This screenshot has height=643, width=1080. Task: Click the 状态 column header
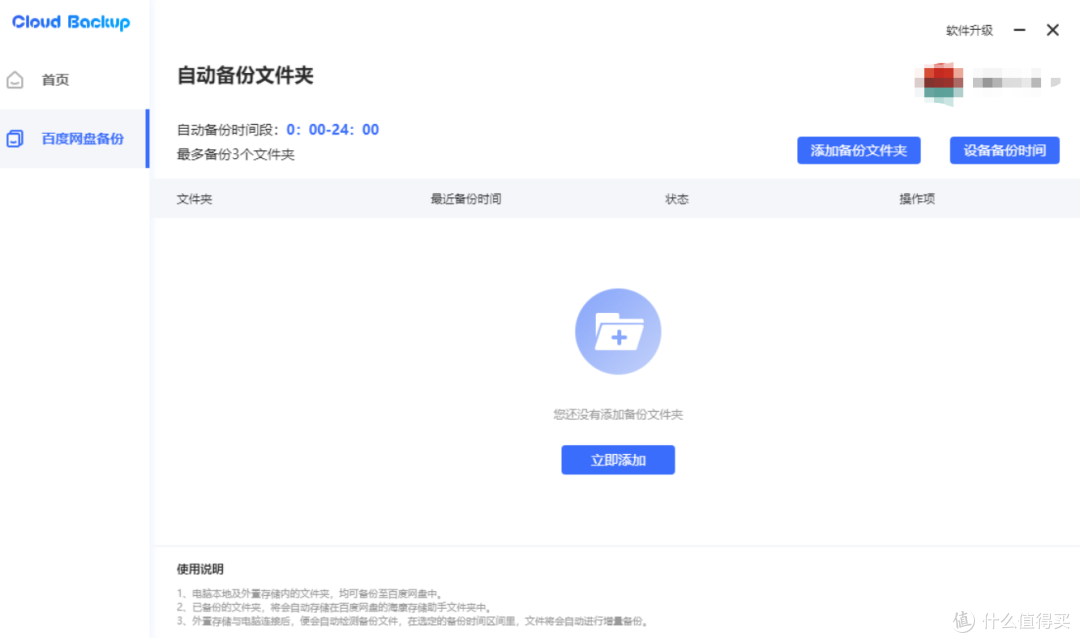pyautogui.click(x=676, y=199)
